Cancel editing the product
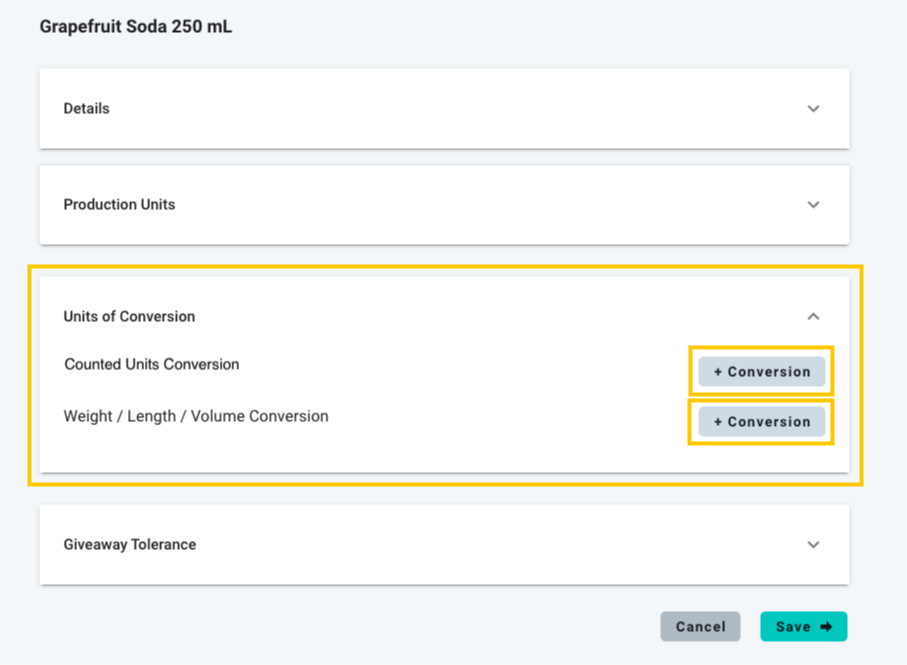The height and width of the screenshot is (665, 907). pos(700,627)
